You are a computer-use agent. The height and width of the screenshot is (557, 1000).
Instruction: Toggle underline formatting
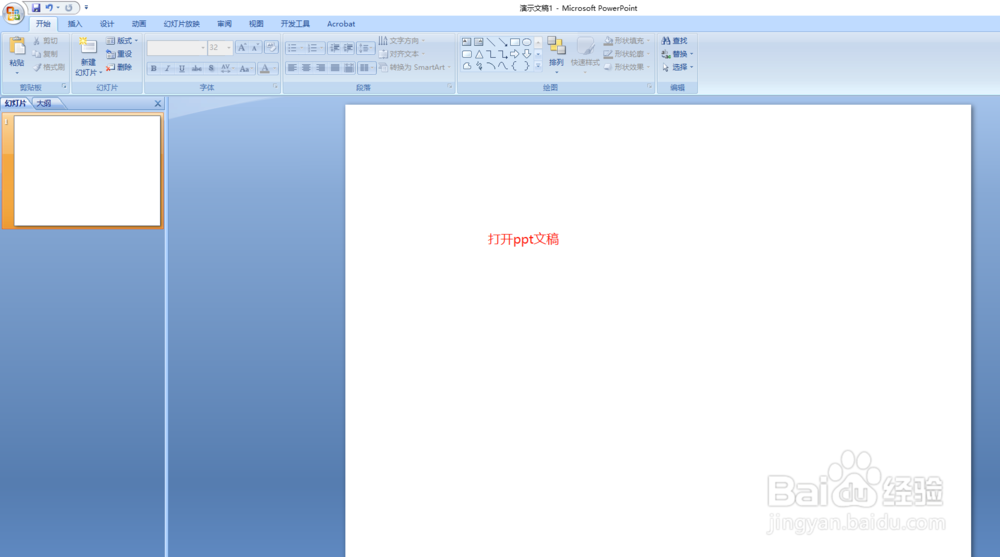coord(182,68)
